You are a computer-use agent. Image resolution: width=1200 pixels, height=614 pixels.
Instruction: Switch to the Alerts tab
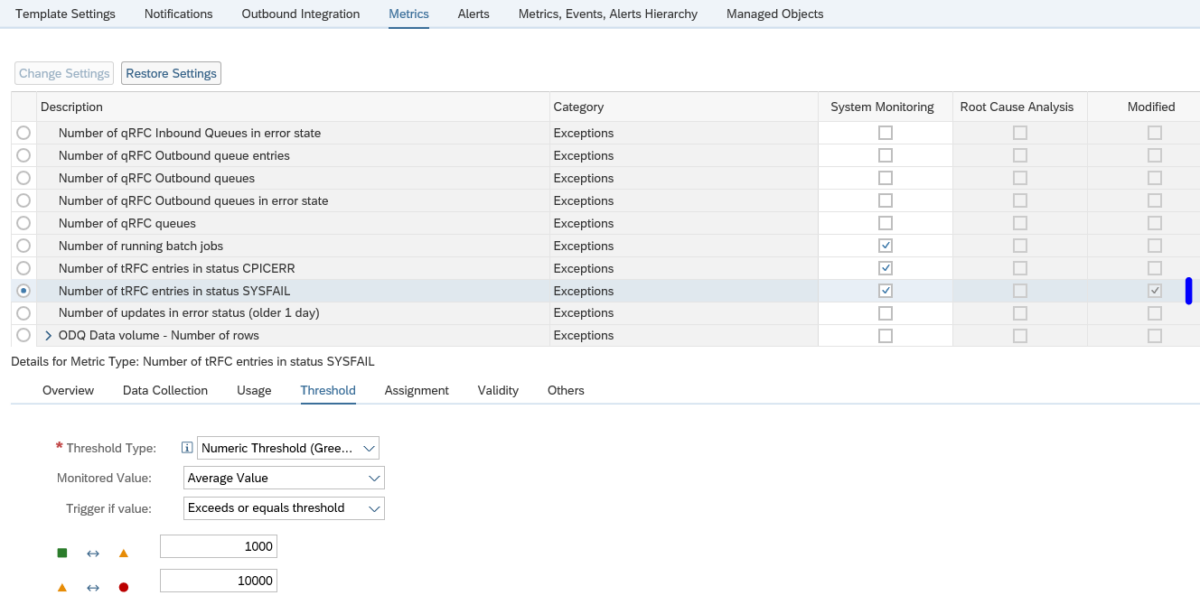(x=473, y=14)
